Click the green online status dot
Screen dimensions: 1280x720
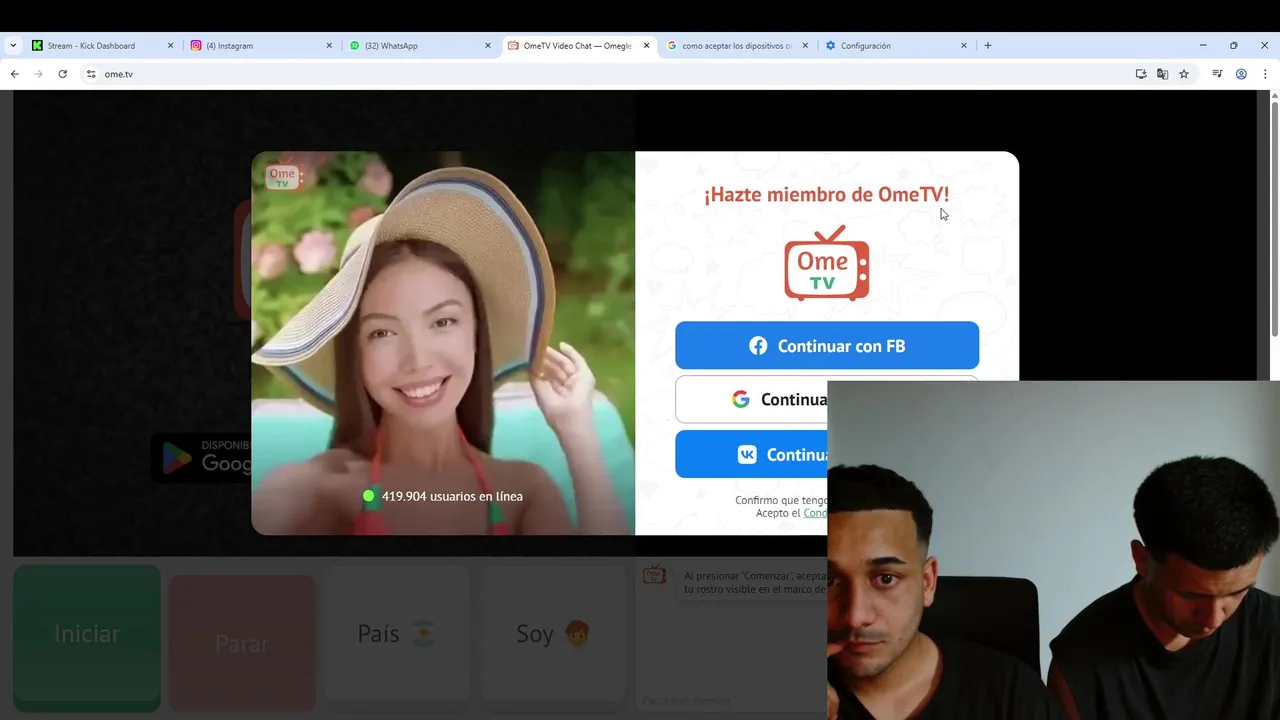tap(369, 496)
